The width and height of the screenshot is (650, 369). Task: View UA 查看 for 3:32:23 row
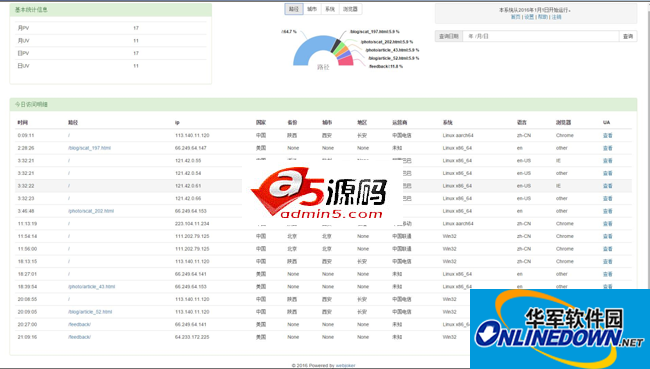point(608,198)
